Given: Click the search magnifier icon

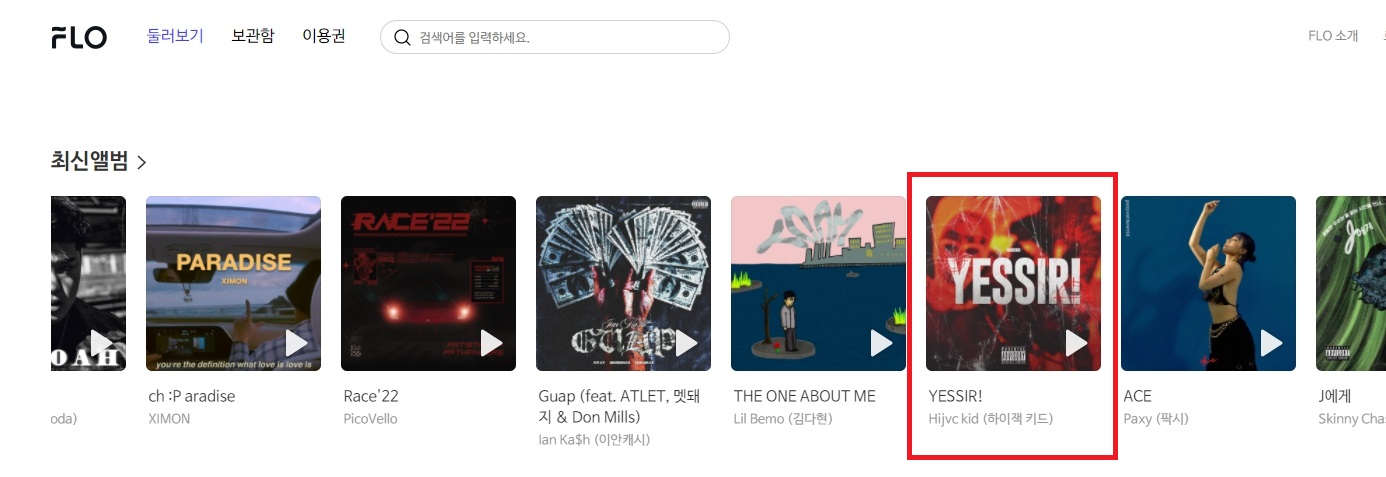Looking at the screenshot, I should click(x=402, y=38).
